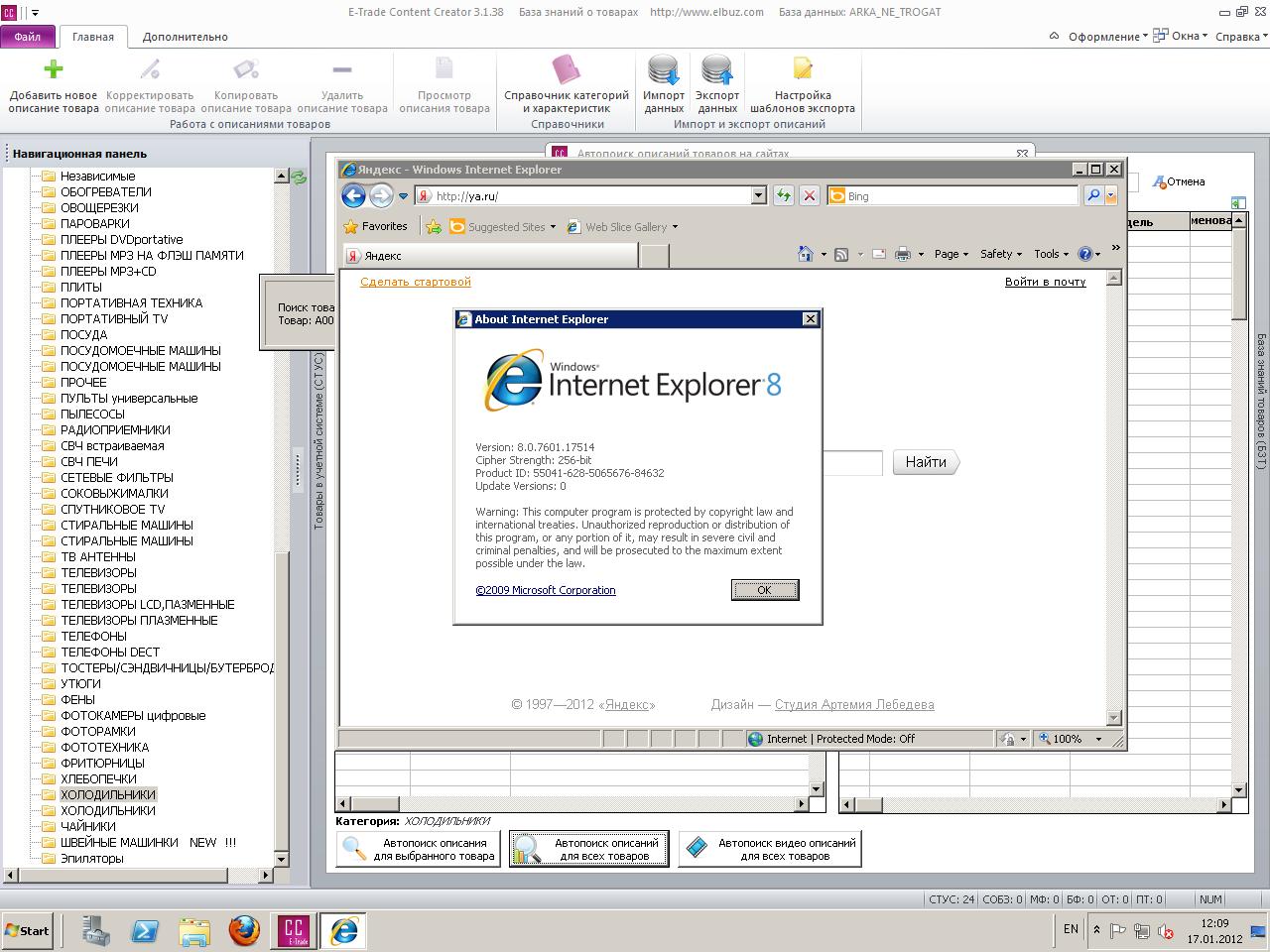Switch to E-Trade app in the taskbar
1270x952 pixels.
(293, 930)
